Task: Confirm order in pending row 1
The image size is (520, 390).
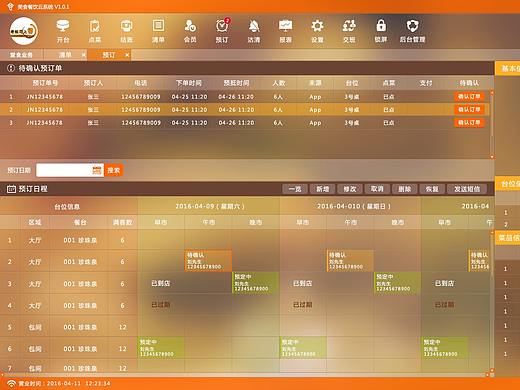Action: [469, 96]
